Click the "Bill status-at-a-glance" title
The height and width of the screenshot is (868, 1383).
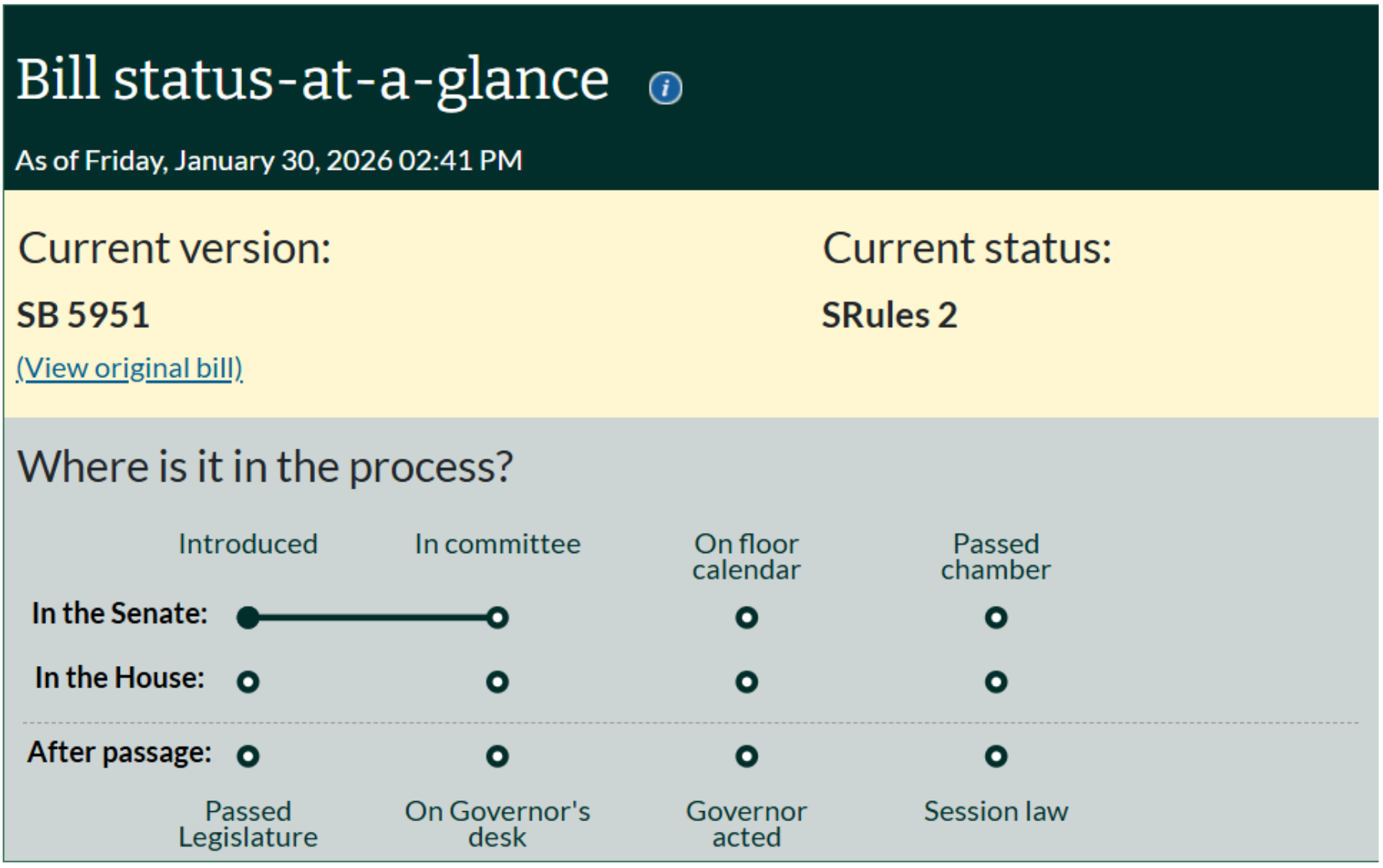311,77
